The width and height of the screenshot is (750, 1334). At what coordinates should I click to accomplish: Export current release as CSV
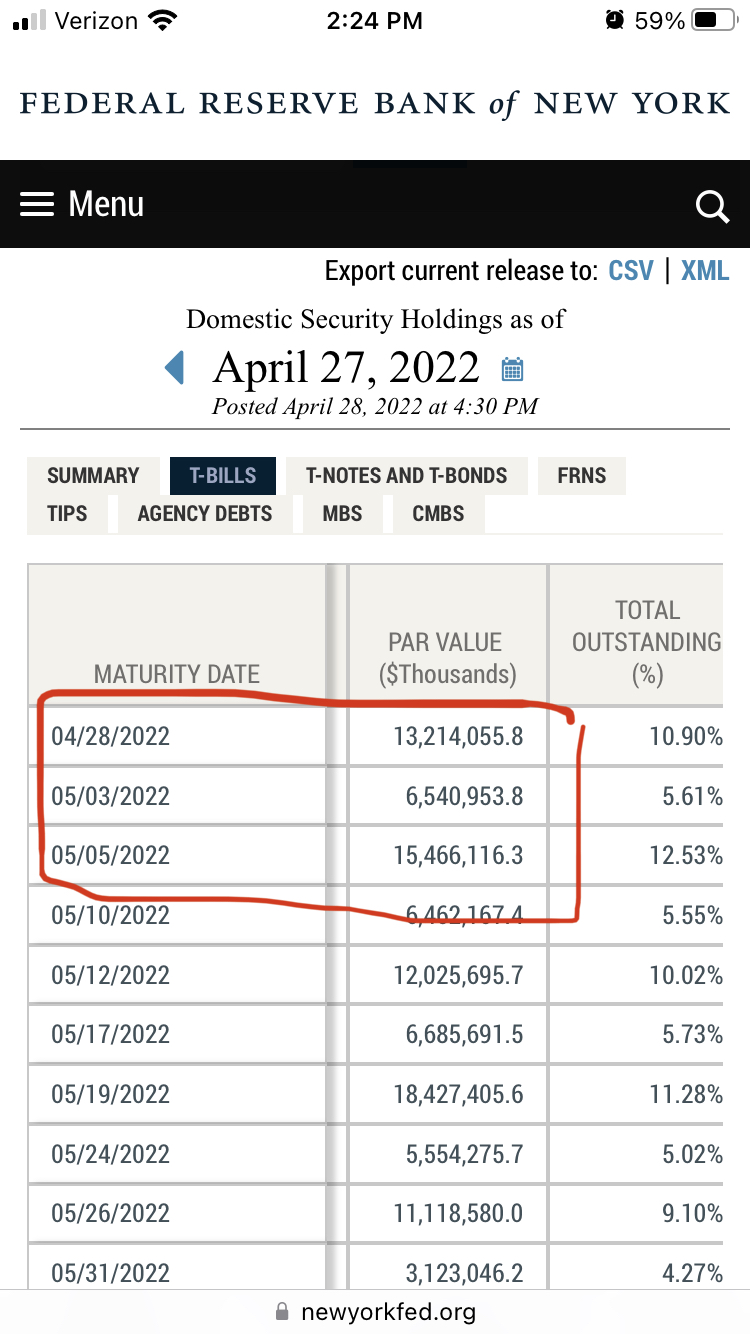pos(631,271)
